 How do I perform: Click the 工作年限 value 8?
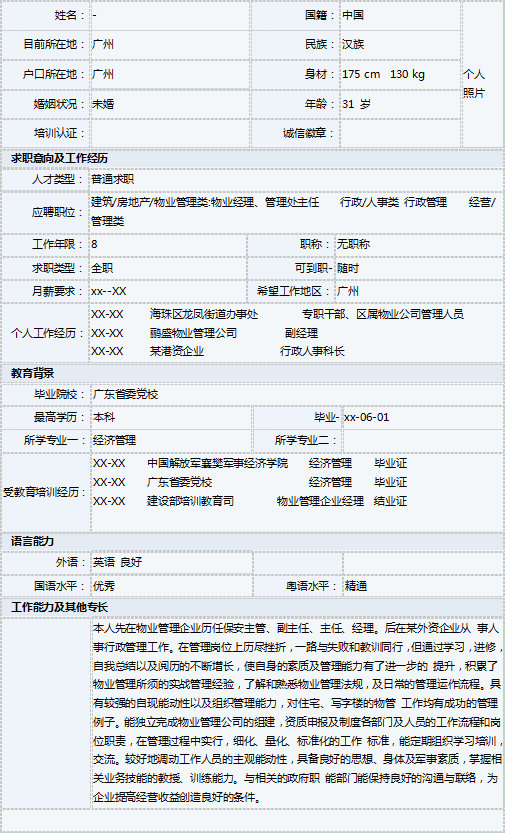click(x=95, y=244)
